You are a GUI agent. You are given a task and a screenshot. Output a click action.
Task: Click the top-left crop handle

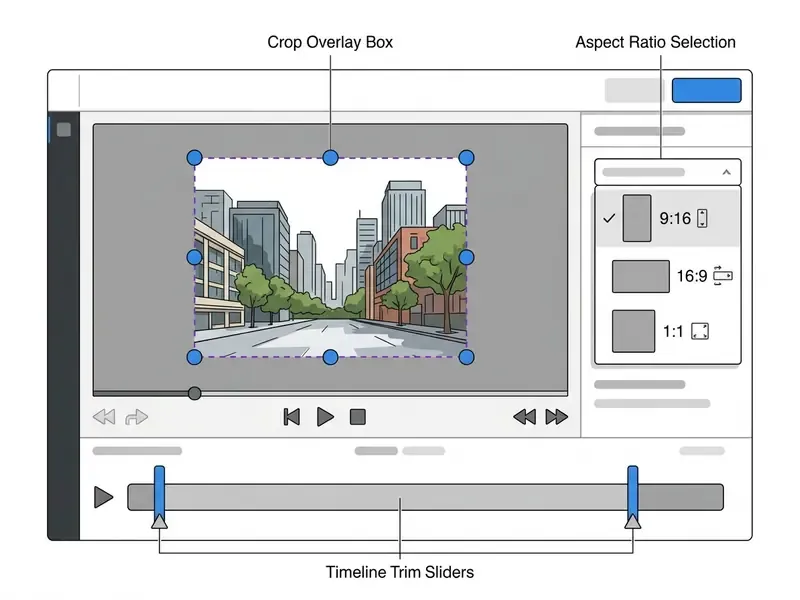tap(194, 158)
